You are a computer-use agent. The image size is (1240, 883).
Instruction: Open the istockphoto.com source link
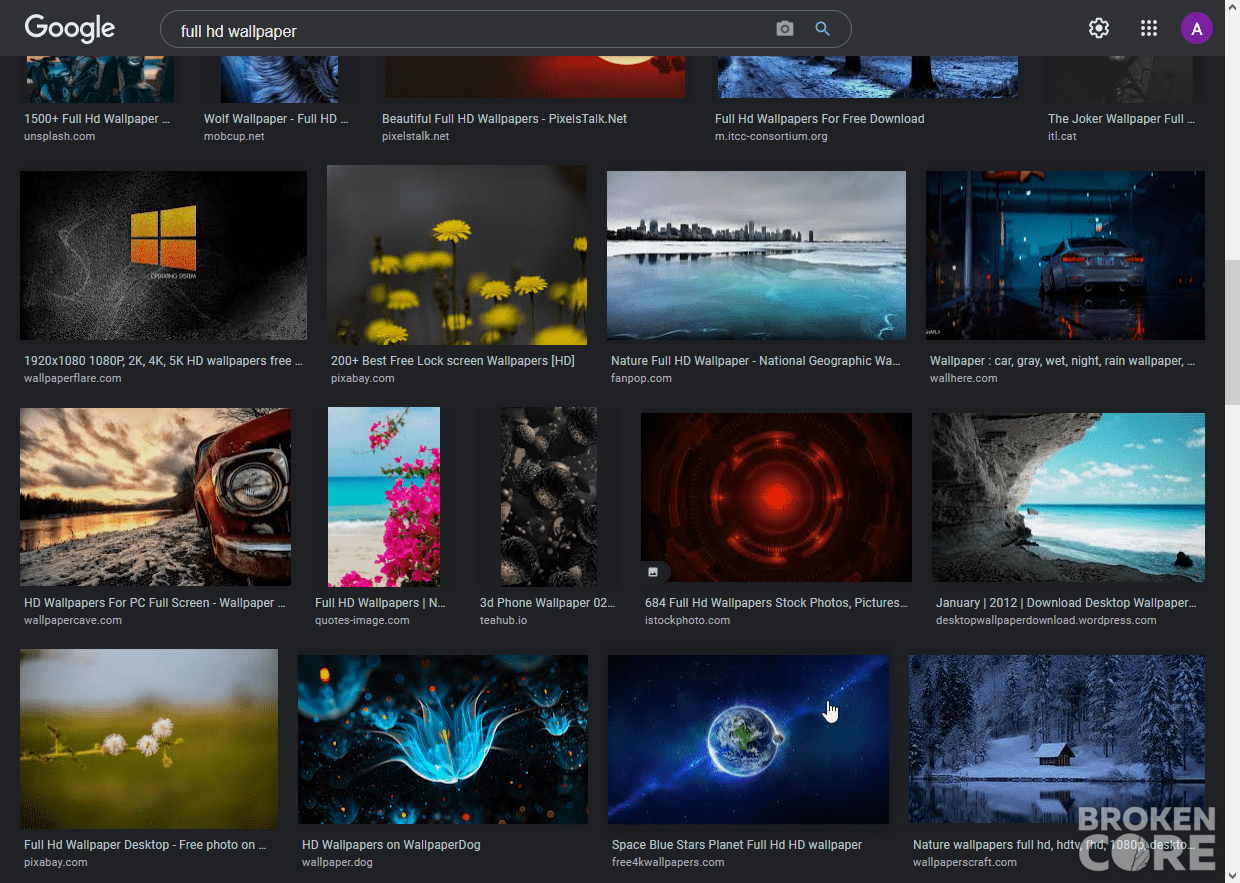click(x=687, y=620)
